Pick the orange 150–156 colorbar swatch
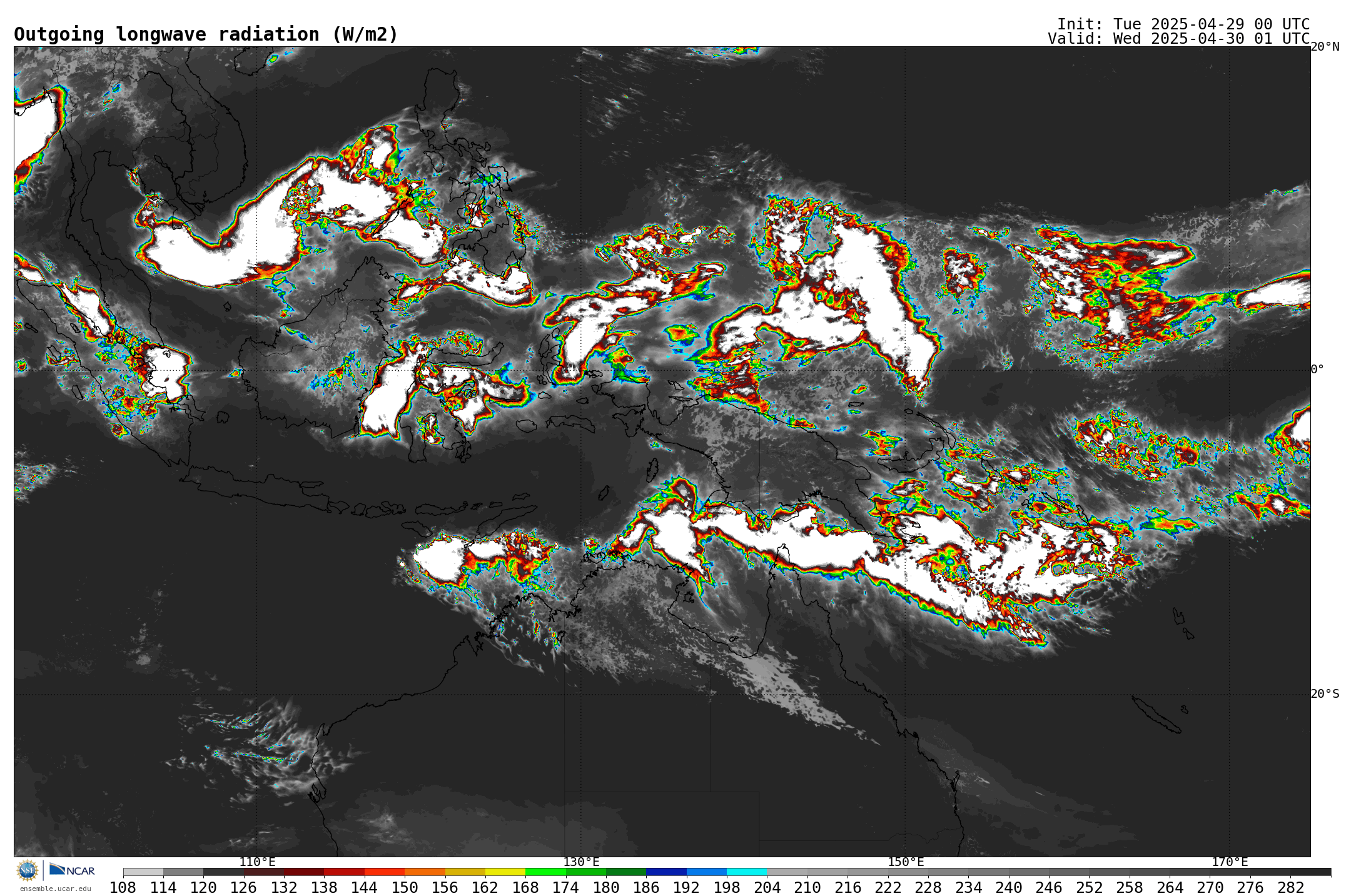This screenshot has width=1351, height=896. coord(425,872)
